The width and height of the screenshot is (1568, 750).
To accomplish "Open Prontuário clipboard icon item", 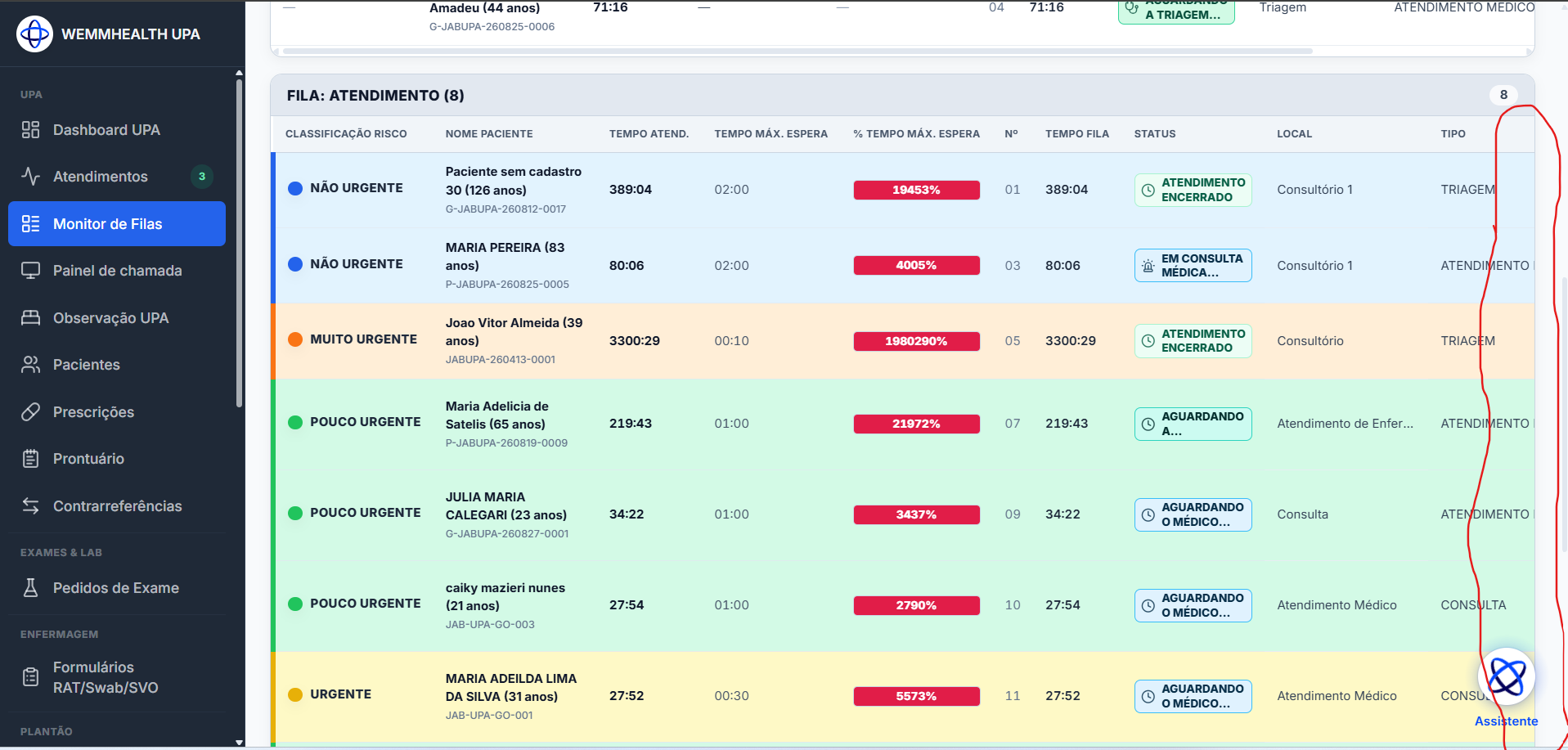I will [x=117, y=459].
